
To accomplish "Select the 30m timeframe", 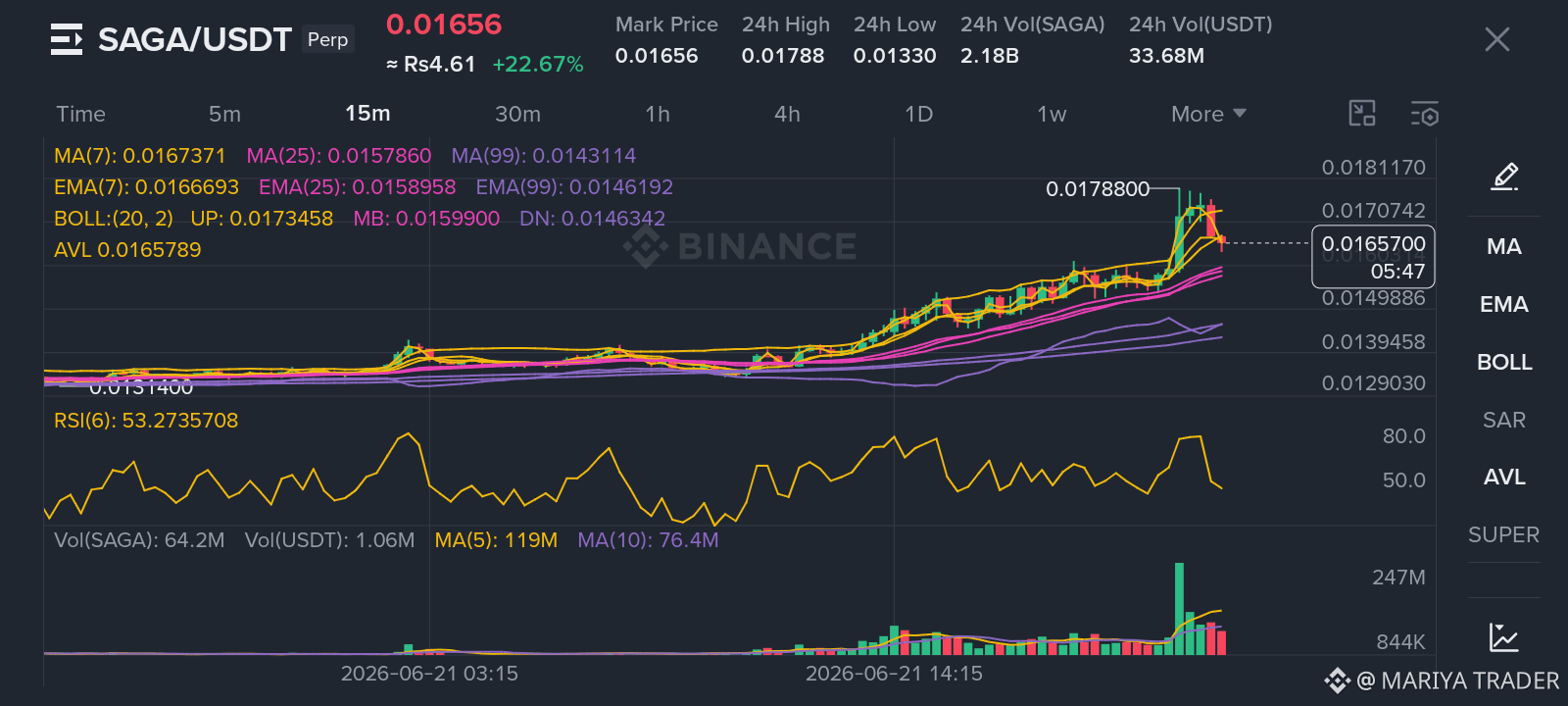I will pos(517,114).
